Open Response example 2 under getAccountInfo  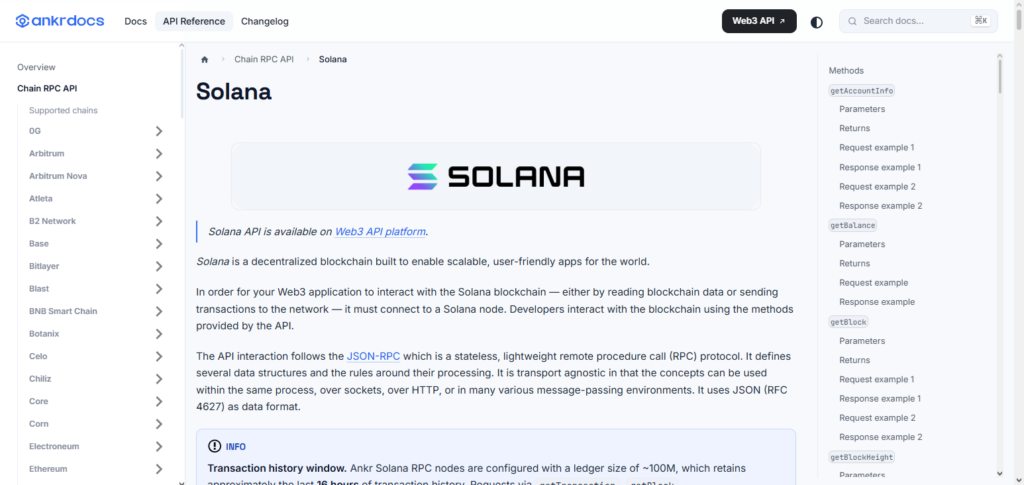pos(880,206)
